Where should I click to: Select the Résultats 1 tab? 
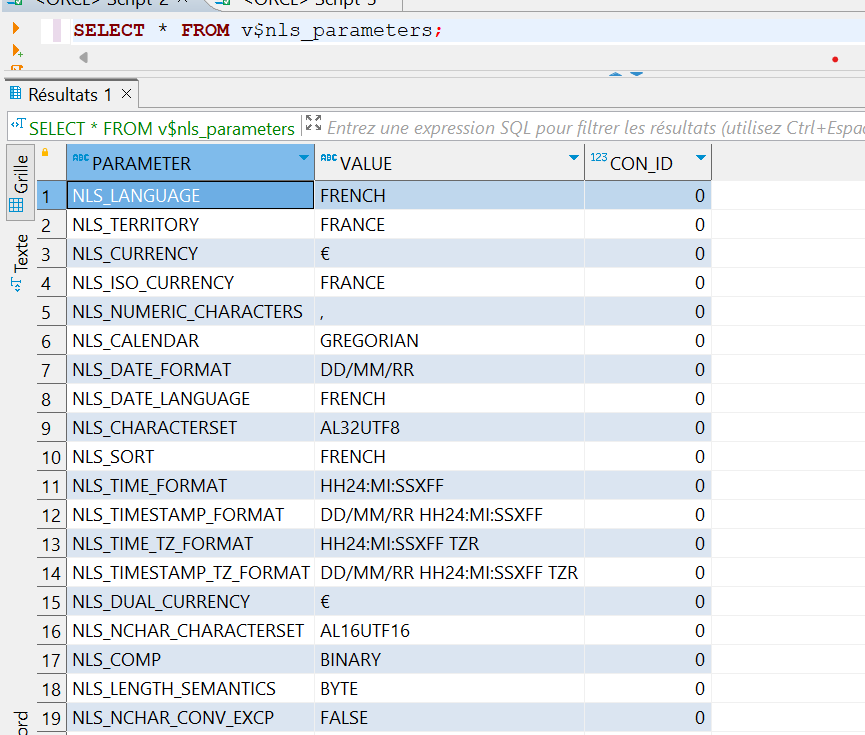[x=68, y=95]
